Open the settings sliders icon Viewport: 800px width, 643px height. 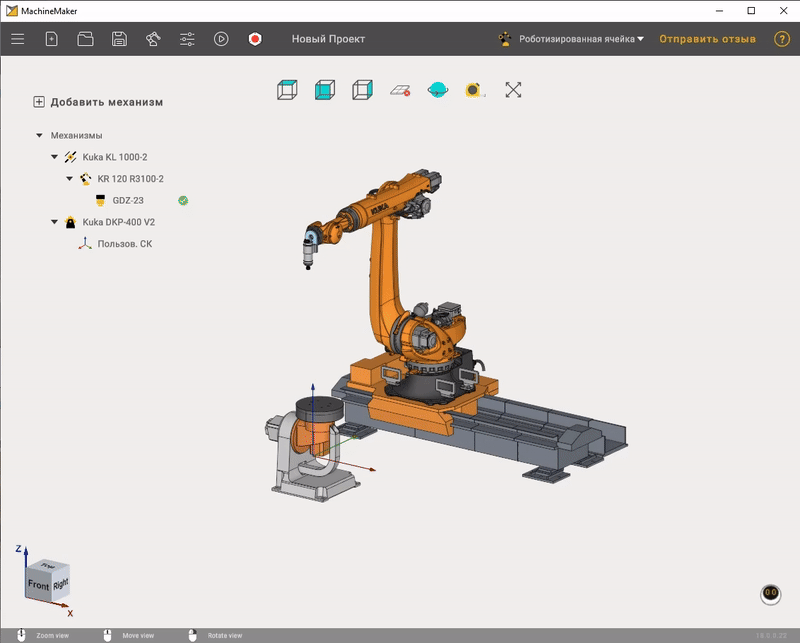pyautogui.click(x=187, y=39)
